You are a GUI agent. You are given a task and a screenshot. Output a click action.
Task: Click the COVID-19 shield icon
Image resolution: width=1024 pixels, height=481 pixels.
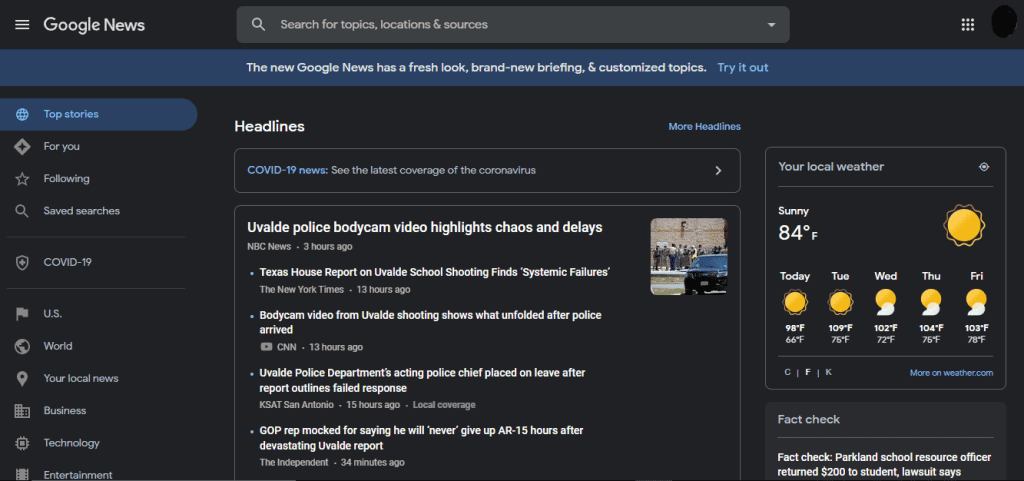pos(22,263)
